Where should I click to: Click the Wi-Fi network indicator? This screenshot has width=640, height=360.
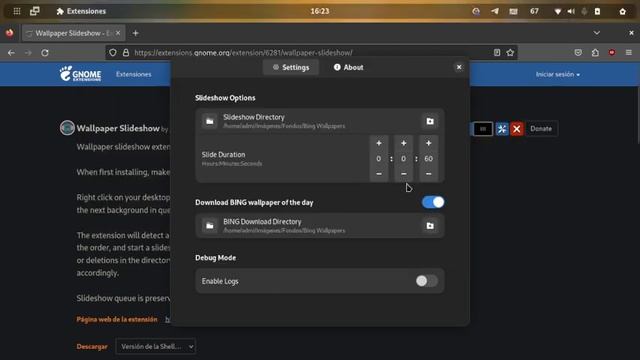557,11
